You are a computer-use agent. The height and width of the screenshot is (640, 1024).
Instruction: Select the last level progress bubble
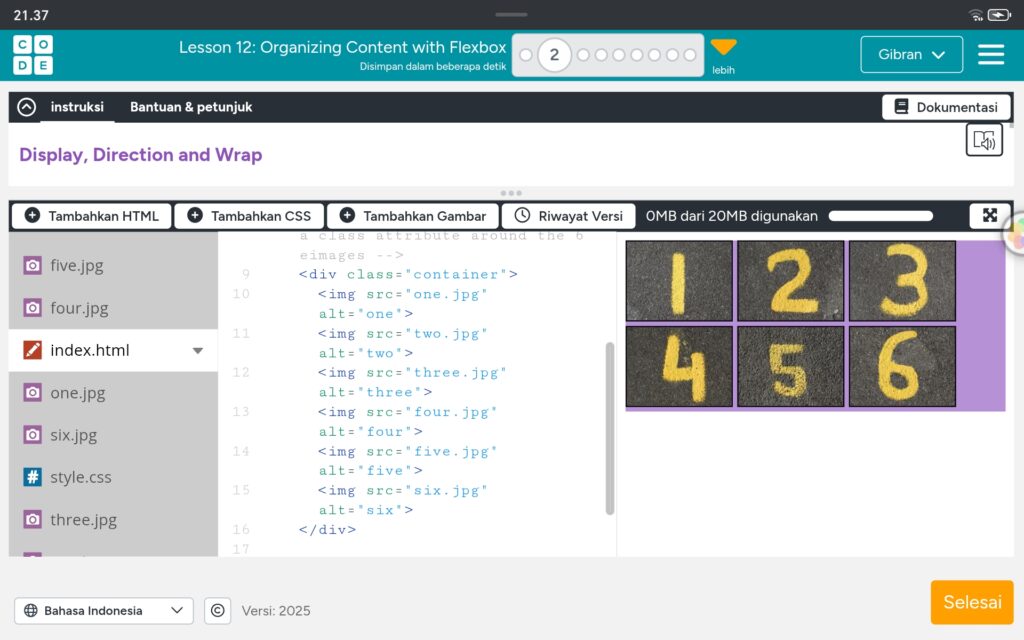(x=690, y=55)
